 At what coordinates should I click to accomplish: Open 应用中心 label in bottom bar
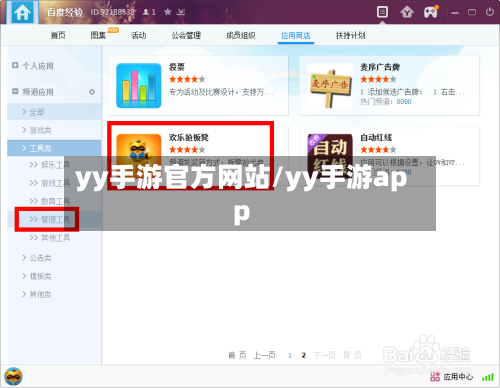[458, 377]
